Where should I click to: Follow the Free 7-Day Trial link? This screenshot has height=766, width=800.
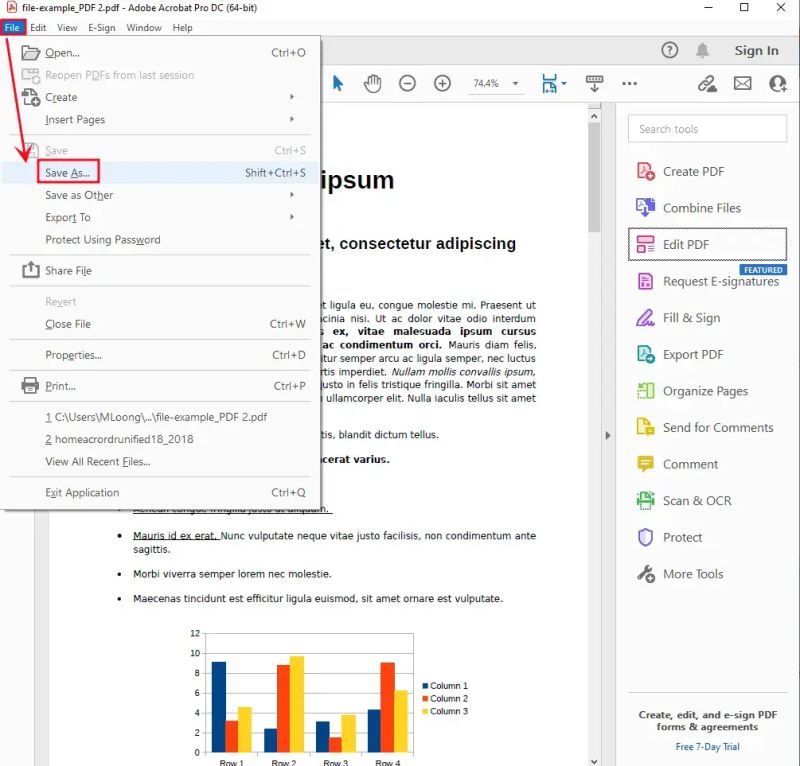707,746
